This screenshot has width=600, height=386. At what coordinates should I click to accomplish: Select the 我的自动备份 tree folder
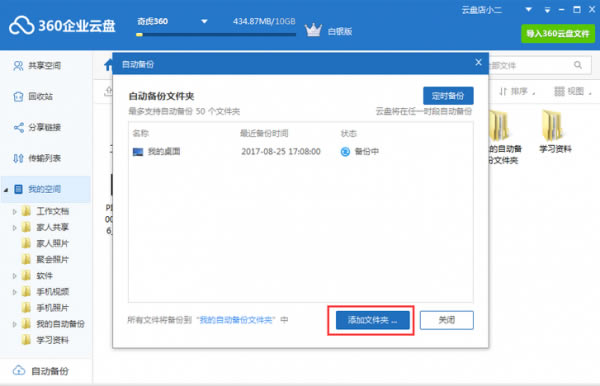coord(53,324)
